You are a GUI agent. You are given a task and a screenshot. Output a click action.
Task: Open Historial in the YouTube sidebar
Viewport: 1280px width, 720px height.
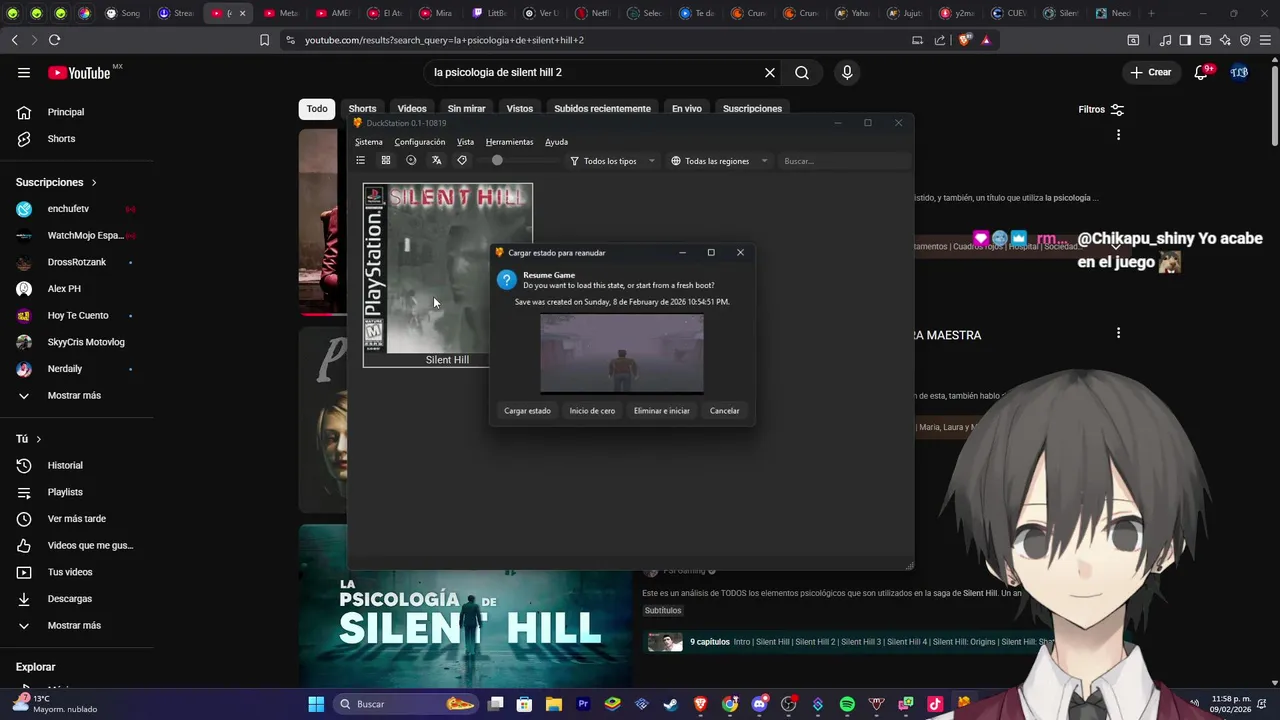pyautogui.click(x=65, y=465)
